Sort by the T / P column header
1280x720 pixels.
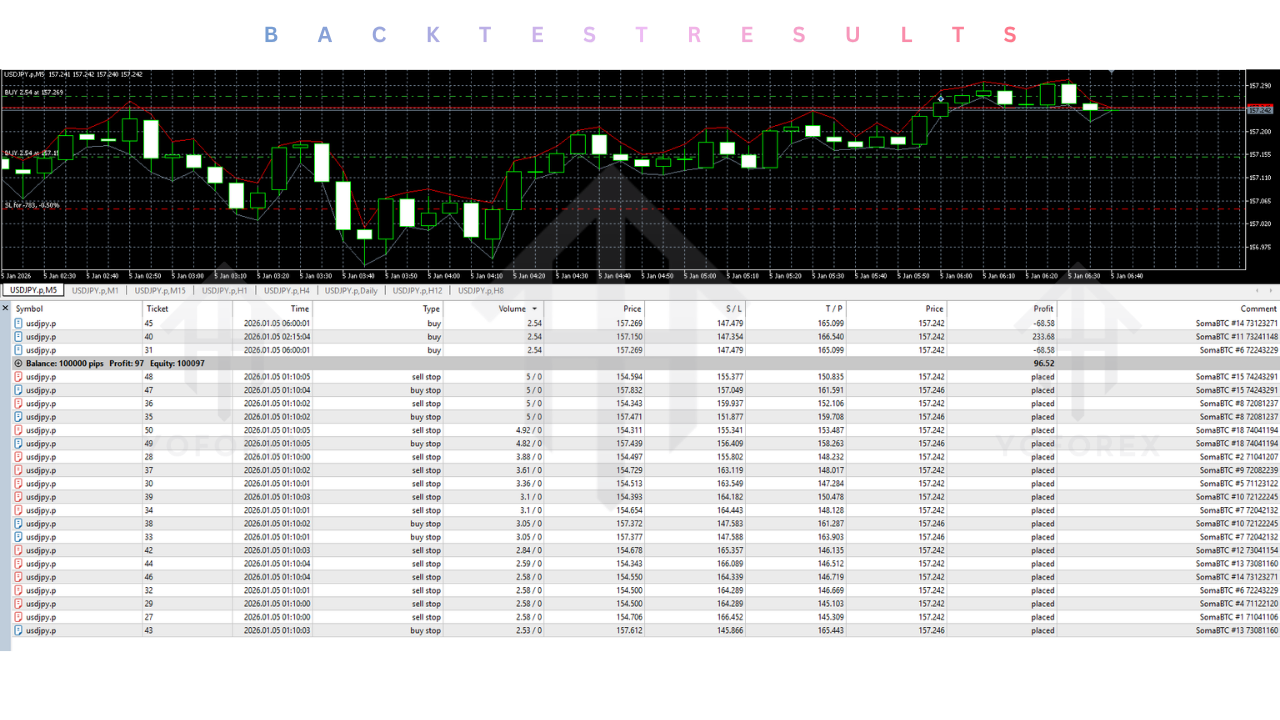coord(834,309)
